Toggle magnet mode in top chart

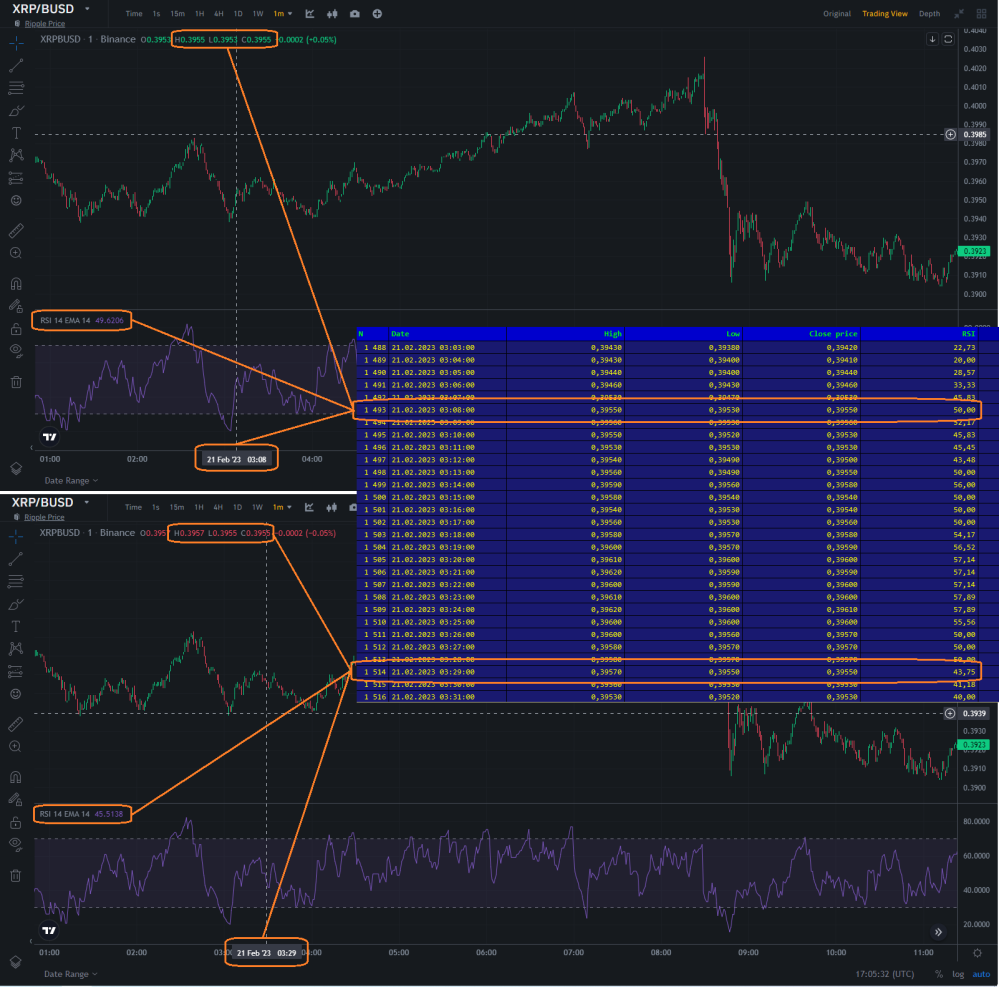16,284
